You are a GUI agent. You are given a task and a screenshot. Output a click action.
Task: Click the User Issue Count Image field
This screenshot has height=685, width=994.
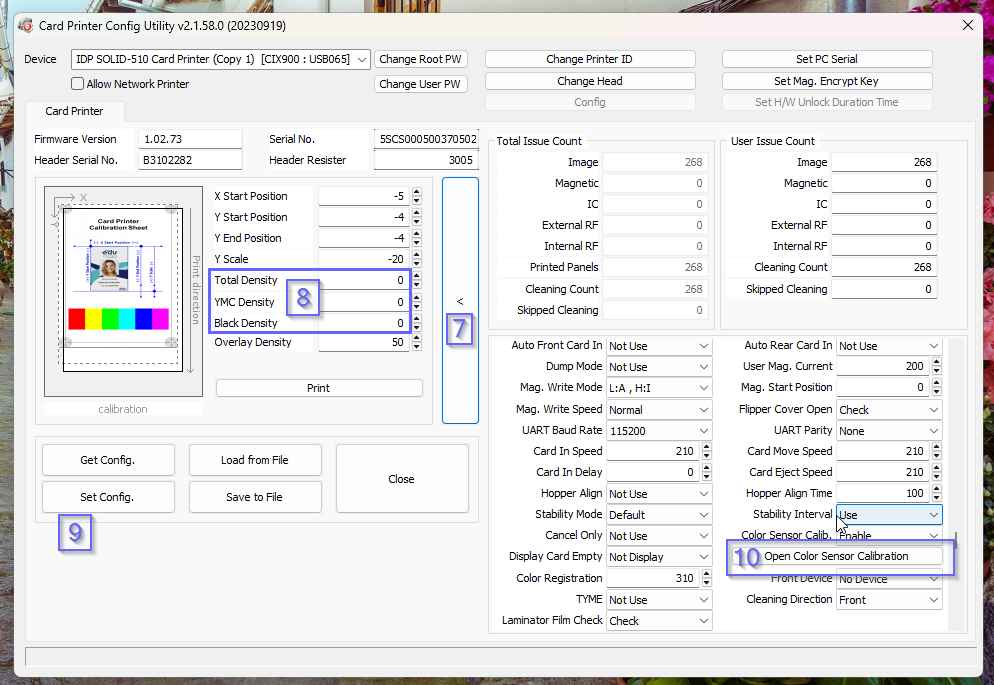point(884,162)
